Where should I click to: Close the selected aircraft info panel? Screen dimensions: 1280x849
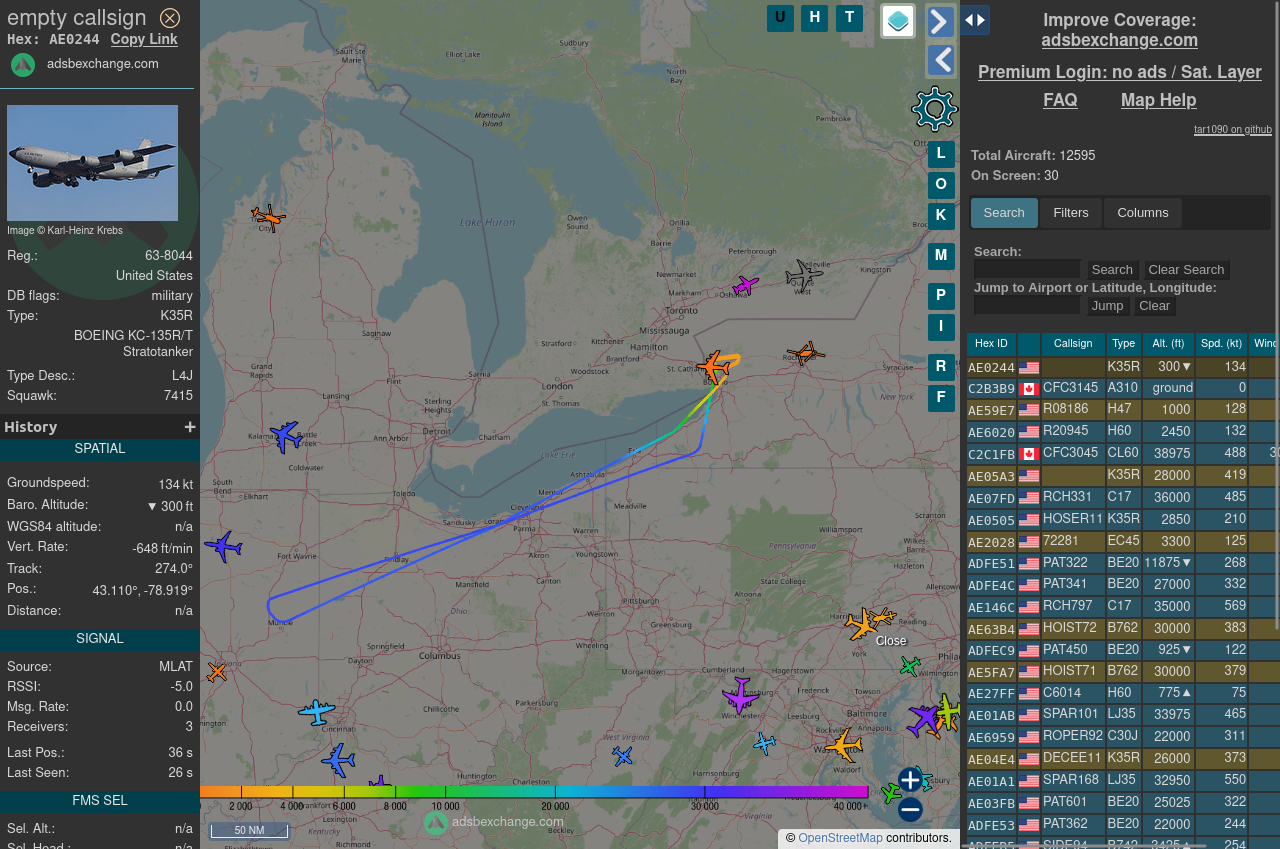coord(170,18)
